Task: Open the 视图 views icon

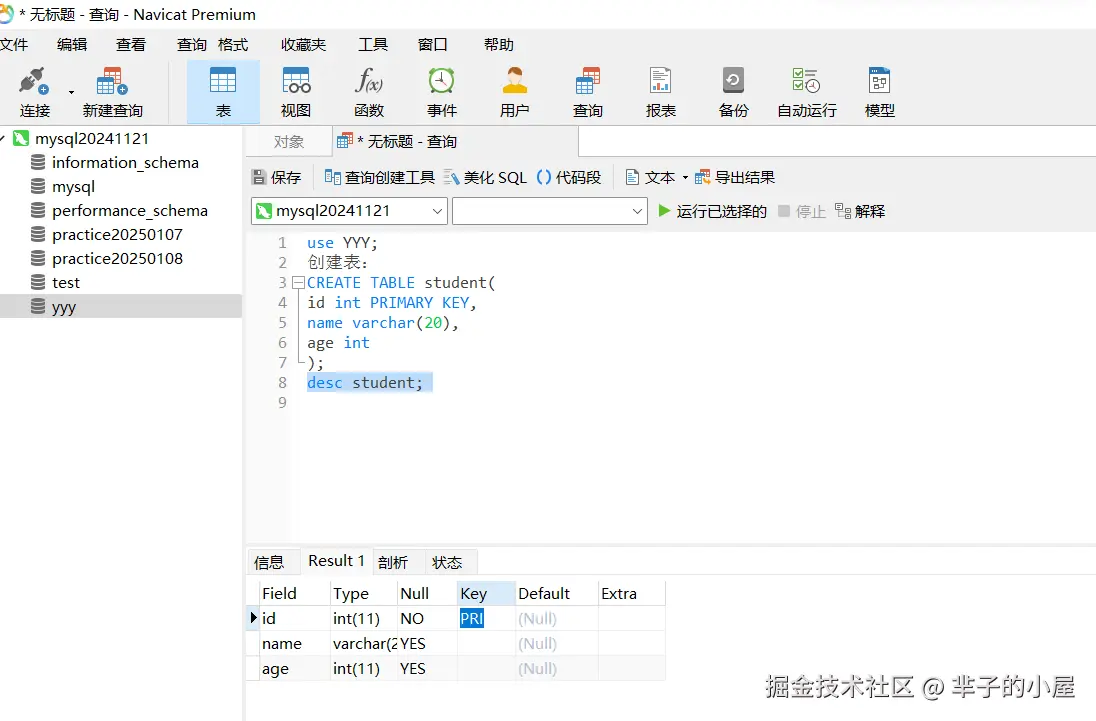Action: click(296, 92)
